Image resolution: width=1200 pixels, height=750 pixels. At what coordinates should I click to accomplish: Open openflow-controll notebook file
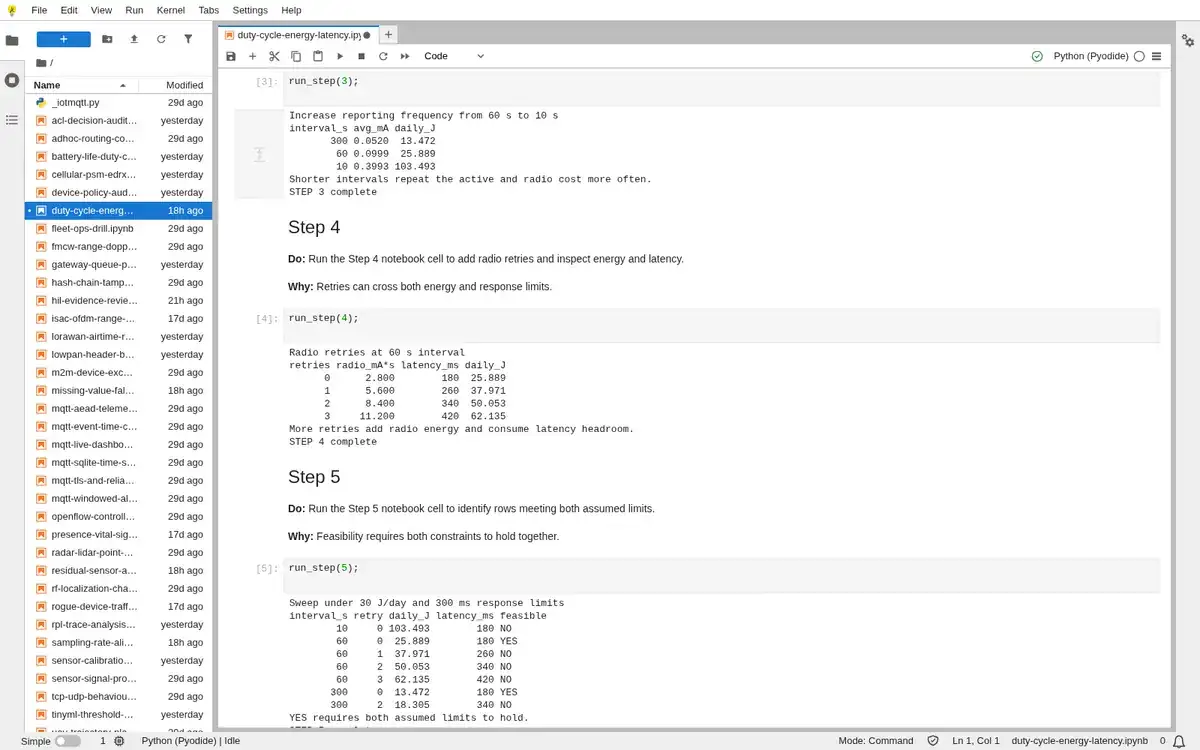[x=118, y=516]
